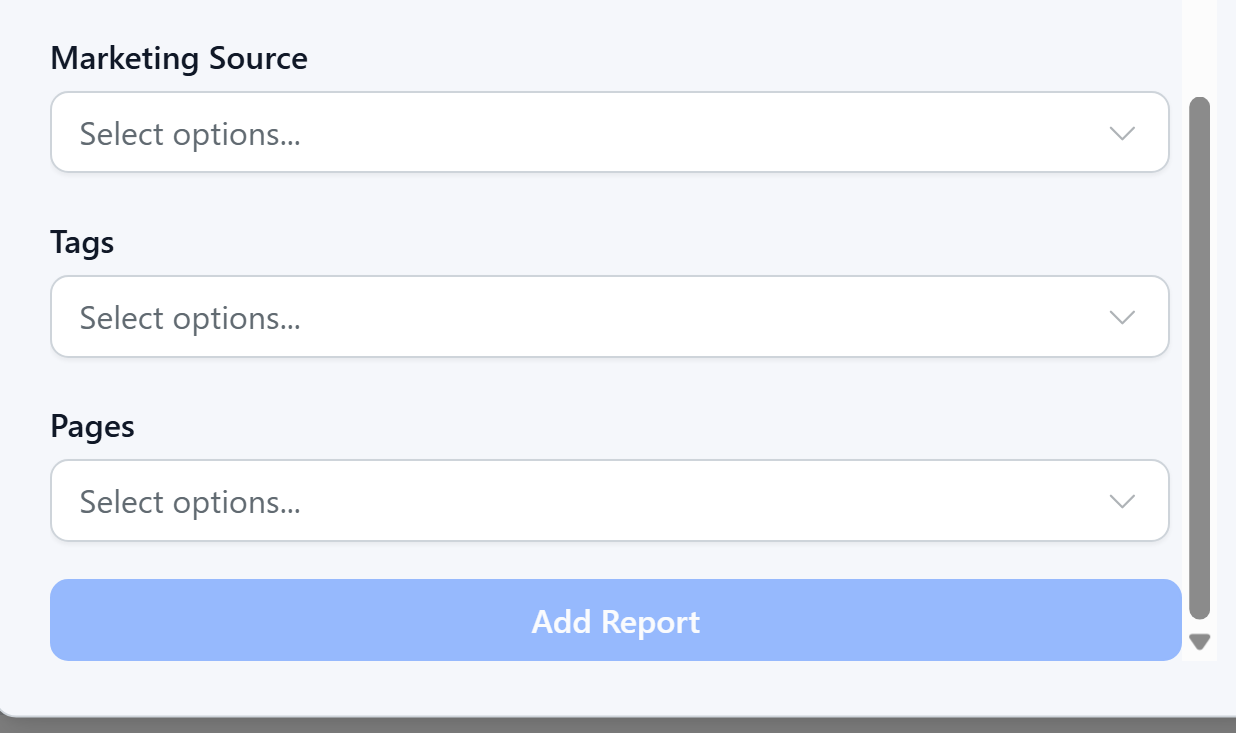Focus the "Select options..." placeholder under Tags
The image size is (1236, 733).
click(x=190, y=318)
